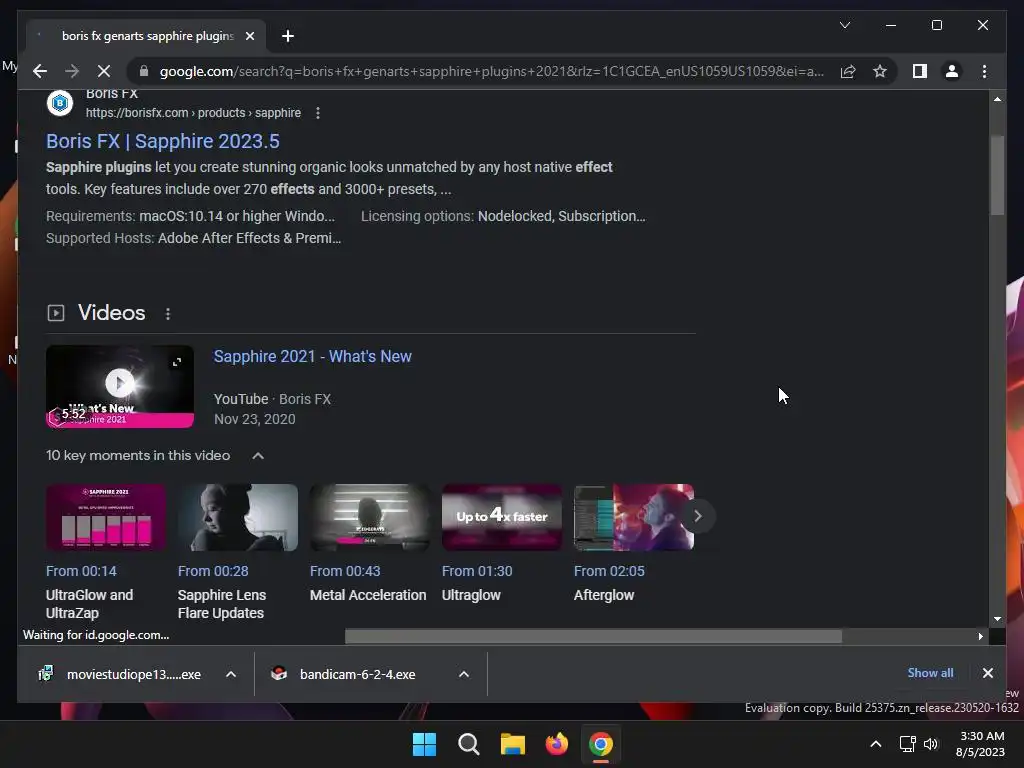Click UltraGlow and UltraZap label
1024x768 pixels.
pyautogui.click(x=89, y=604)
